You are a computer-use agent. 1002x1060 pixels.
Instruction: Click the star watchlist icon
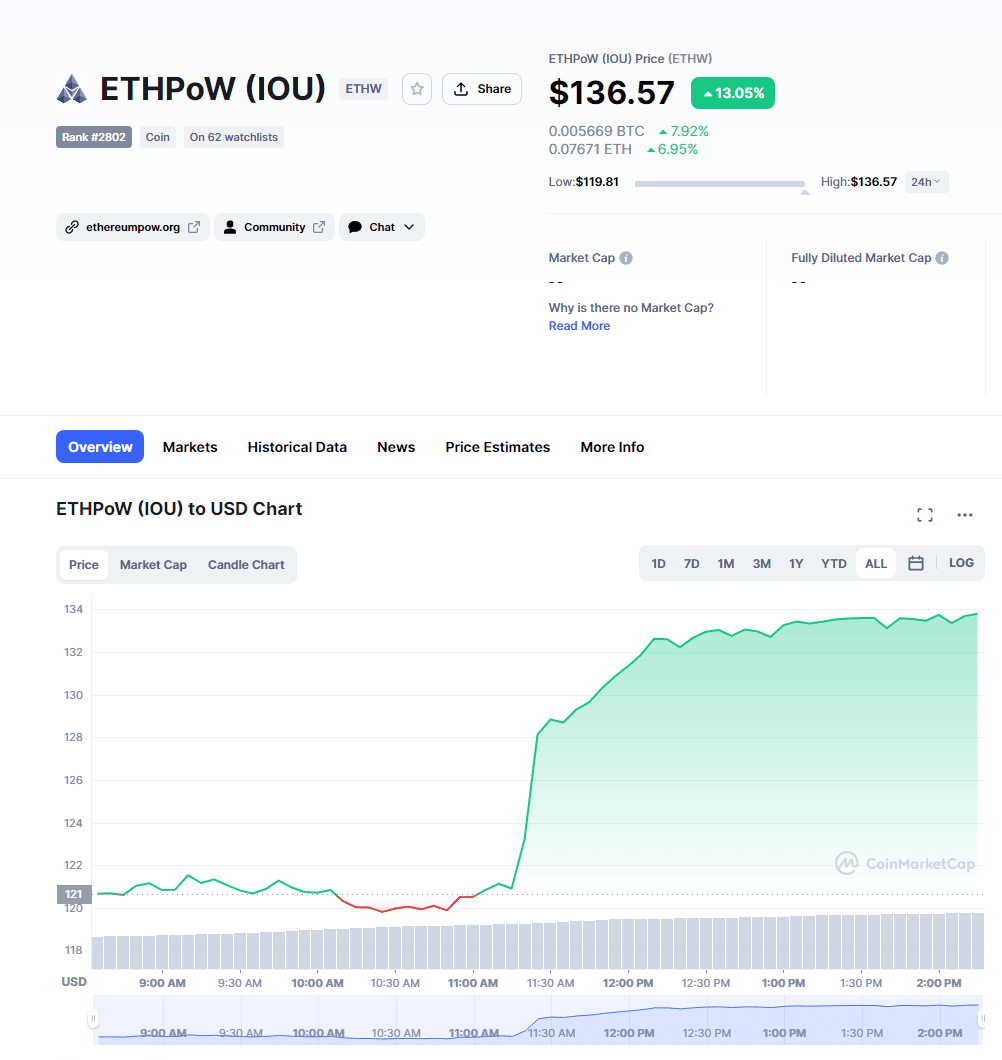pos(417,89)
